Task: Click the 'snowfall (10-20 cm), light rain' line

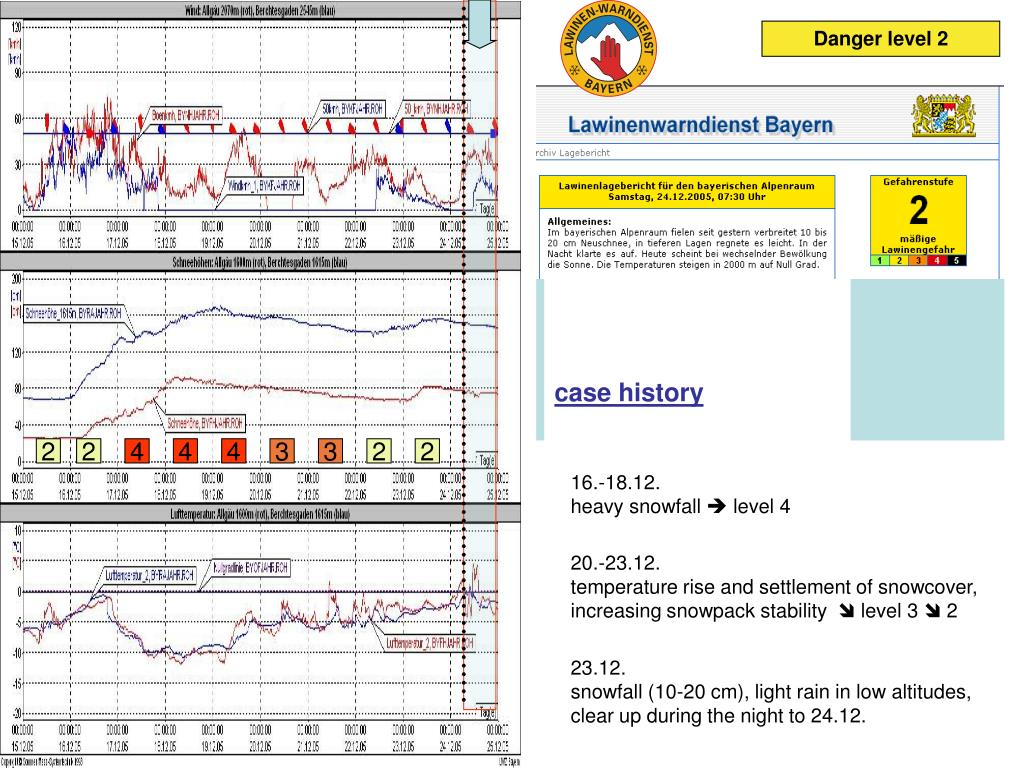Action: [x=771, y=692]
